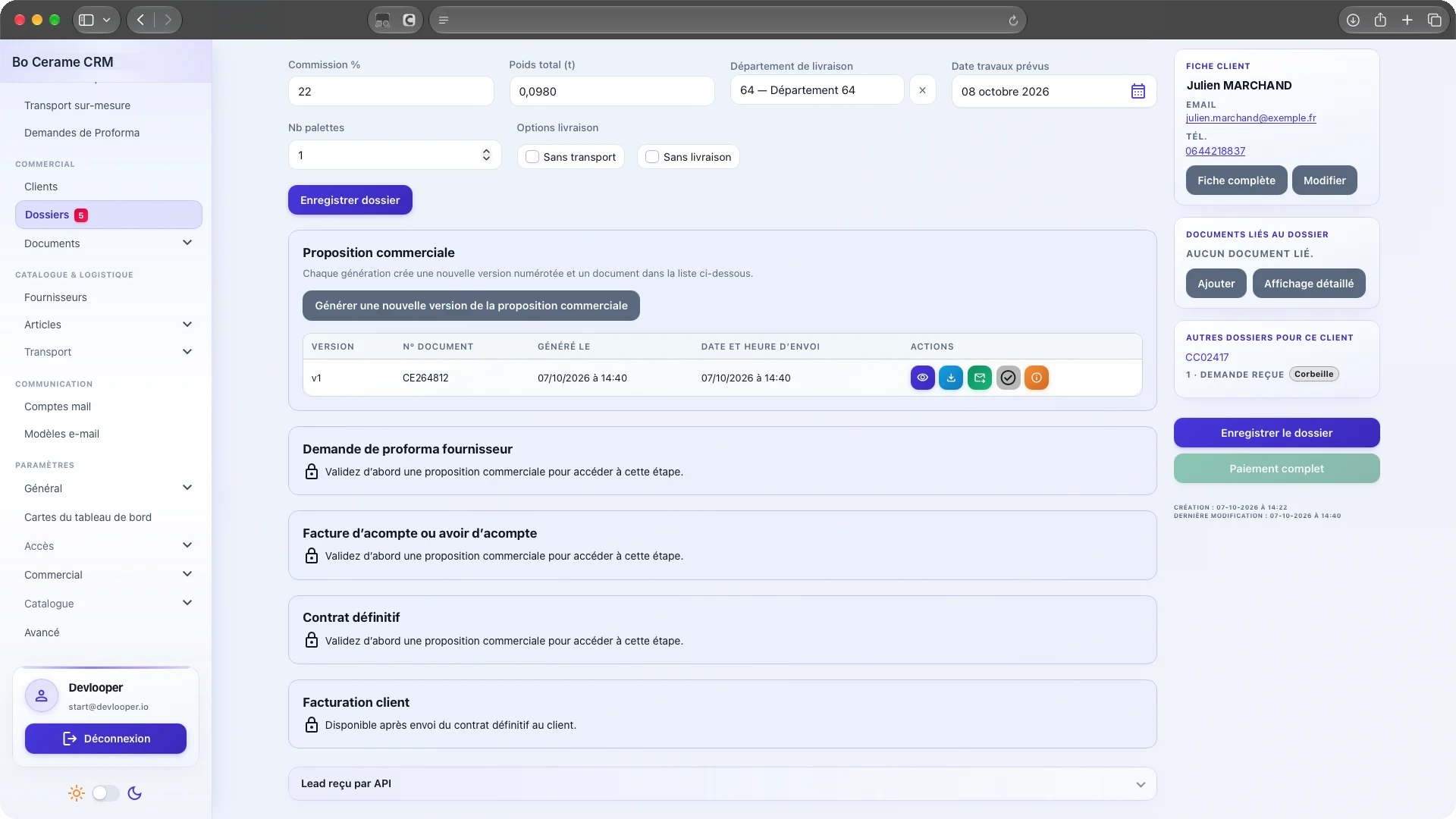Validate proposal v1 with the checkmark icon
This screenshot has width=1456, height=819.
[x=1008, y=378]
